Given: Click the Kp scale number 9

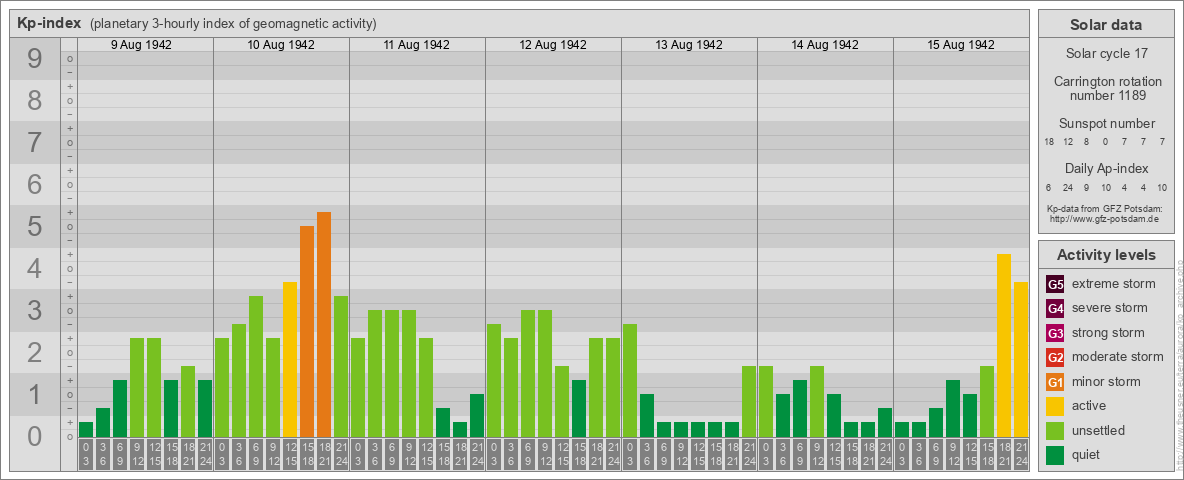Looking at the screenshot, I should click(x=34, y=59).
